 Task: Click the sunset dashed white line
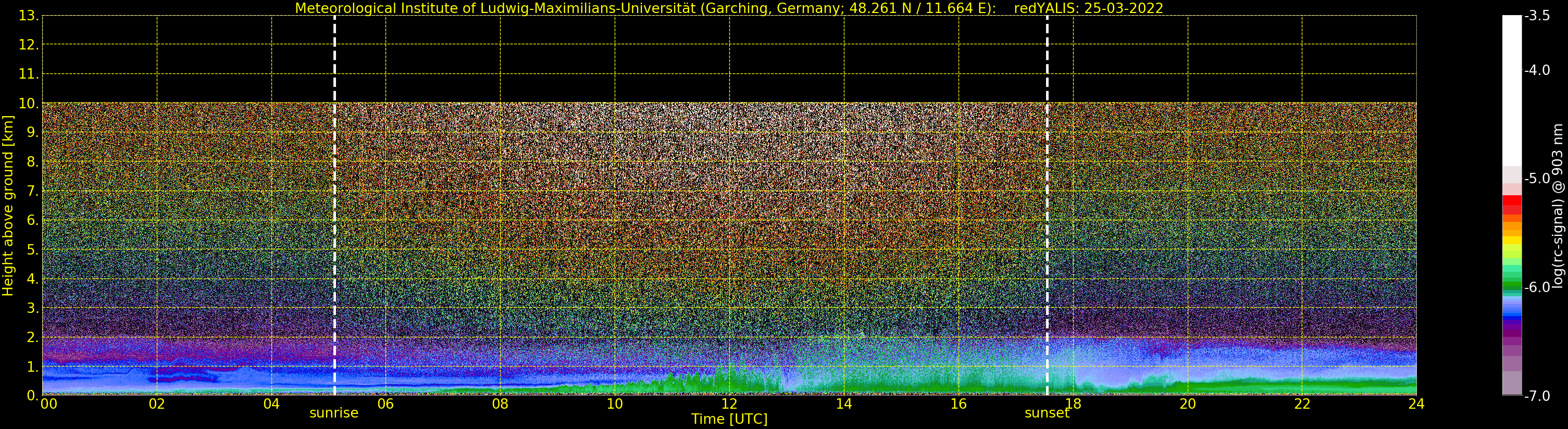1047,206
